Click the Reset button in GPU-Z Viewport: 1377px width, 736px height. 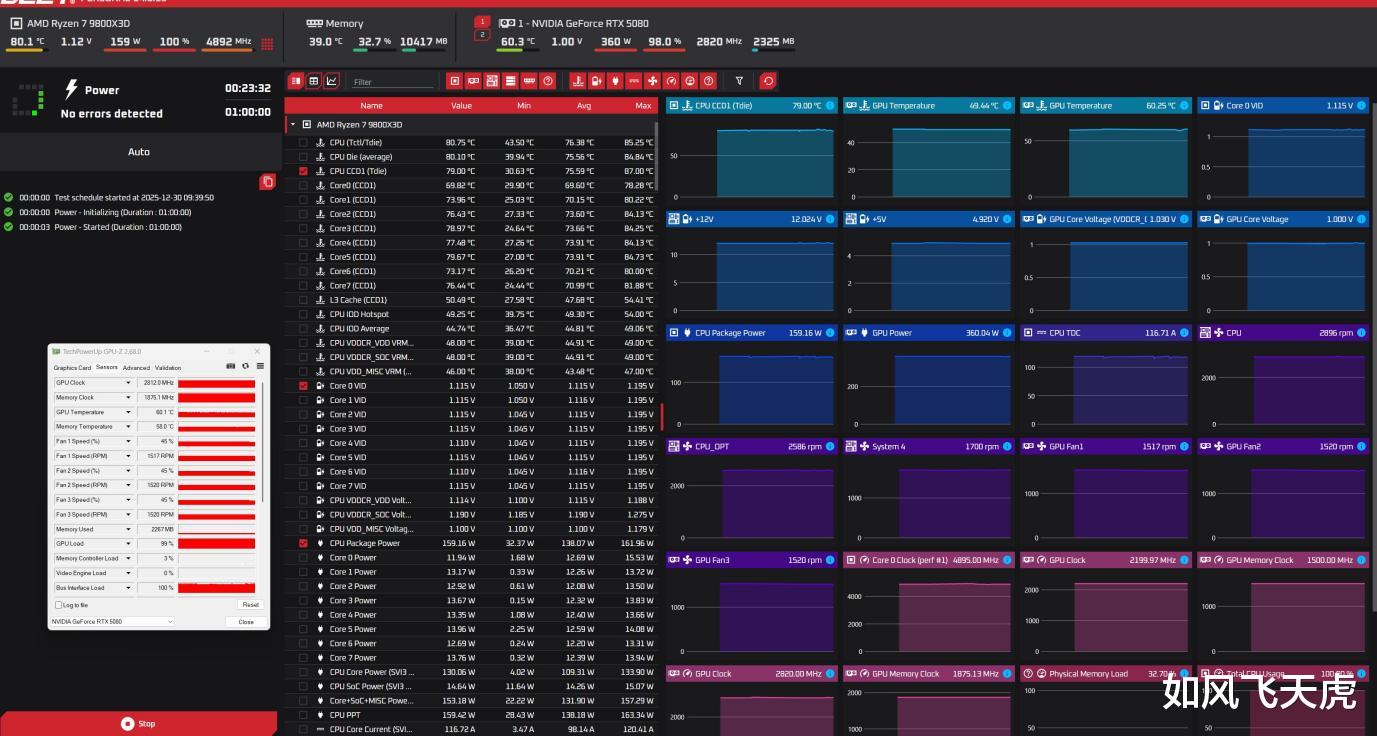[250, 605]
